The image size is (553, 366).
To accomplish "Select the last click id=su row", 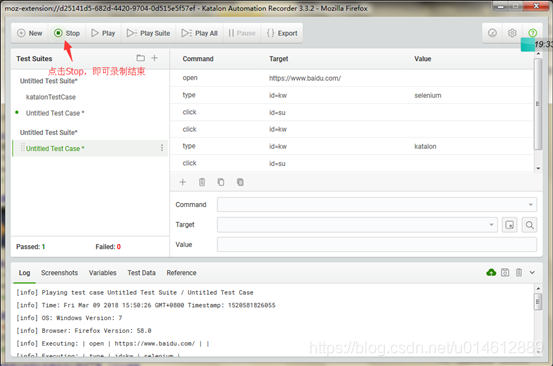I will pyautogui.click(x=351, y=163).
